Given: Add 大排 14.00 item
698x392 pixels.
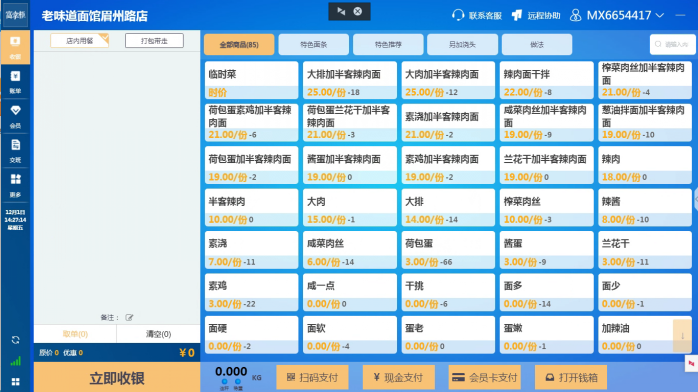Looking at the screenshot, I should pos(448,207).
